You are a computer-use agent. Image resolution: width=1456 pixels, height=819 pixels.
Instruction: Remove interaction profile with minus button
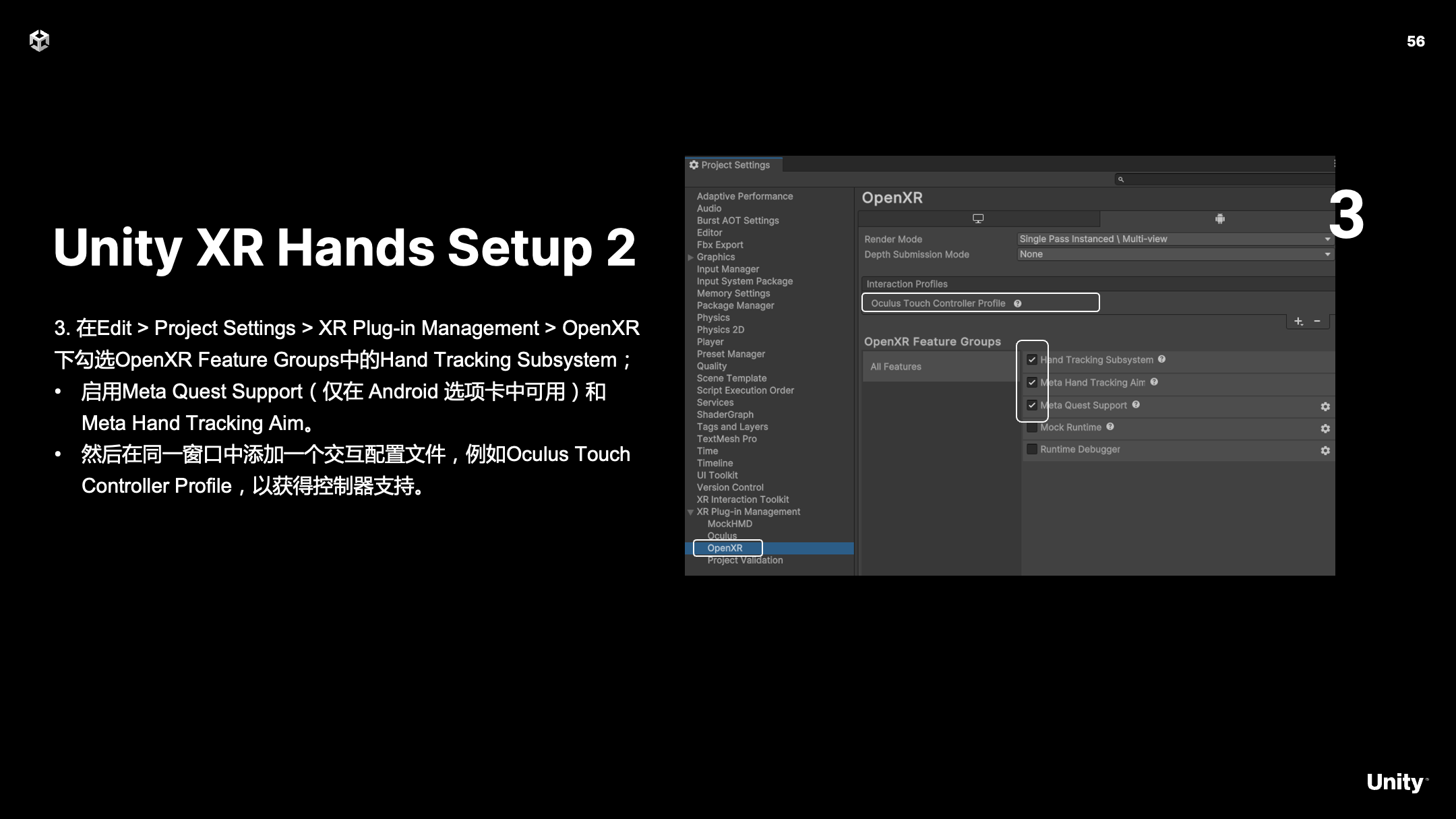(x=1317, y=322)
